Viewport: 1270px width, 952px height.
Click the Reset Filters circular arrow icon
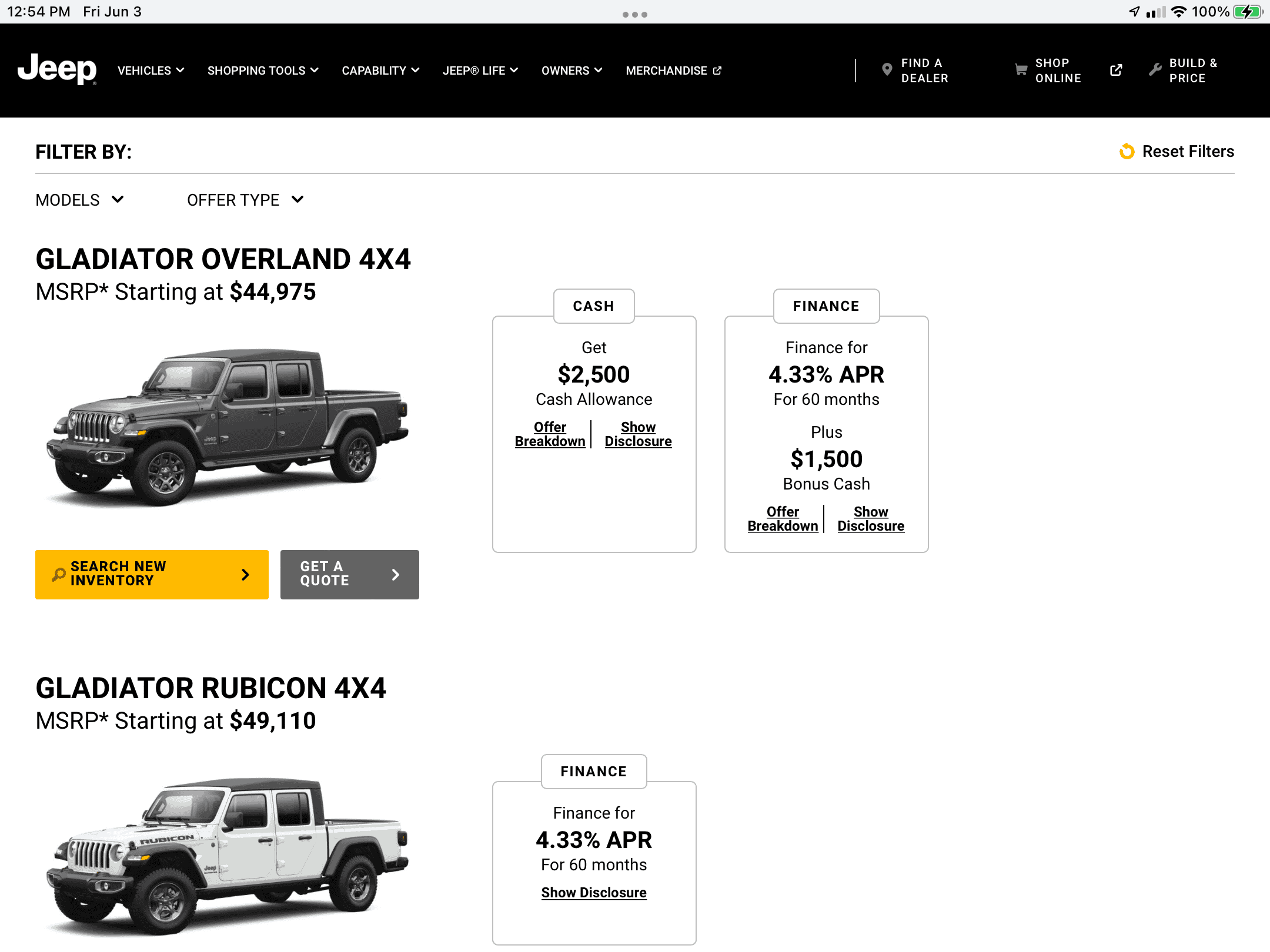(1127, 152)
